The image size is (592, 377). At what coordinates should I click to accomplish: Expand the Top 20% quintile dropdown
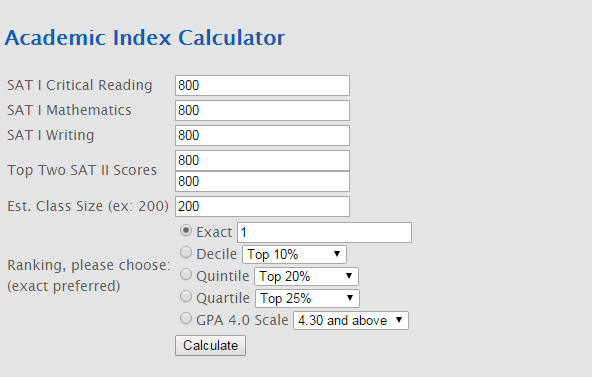click(x=307, y=276)
